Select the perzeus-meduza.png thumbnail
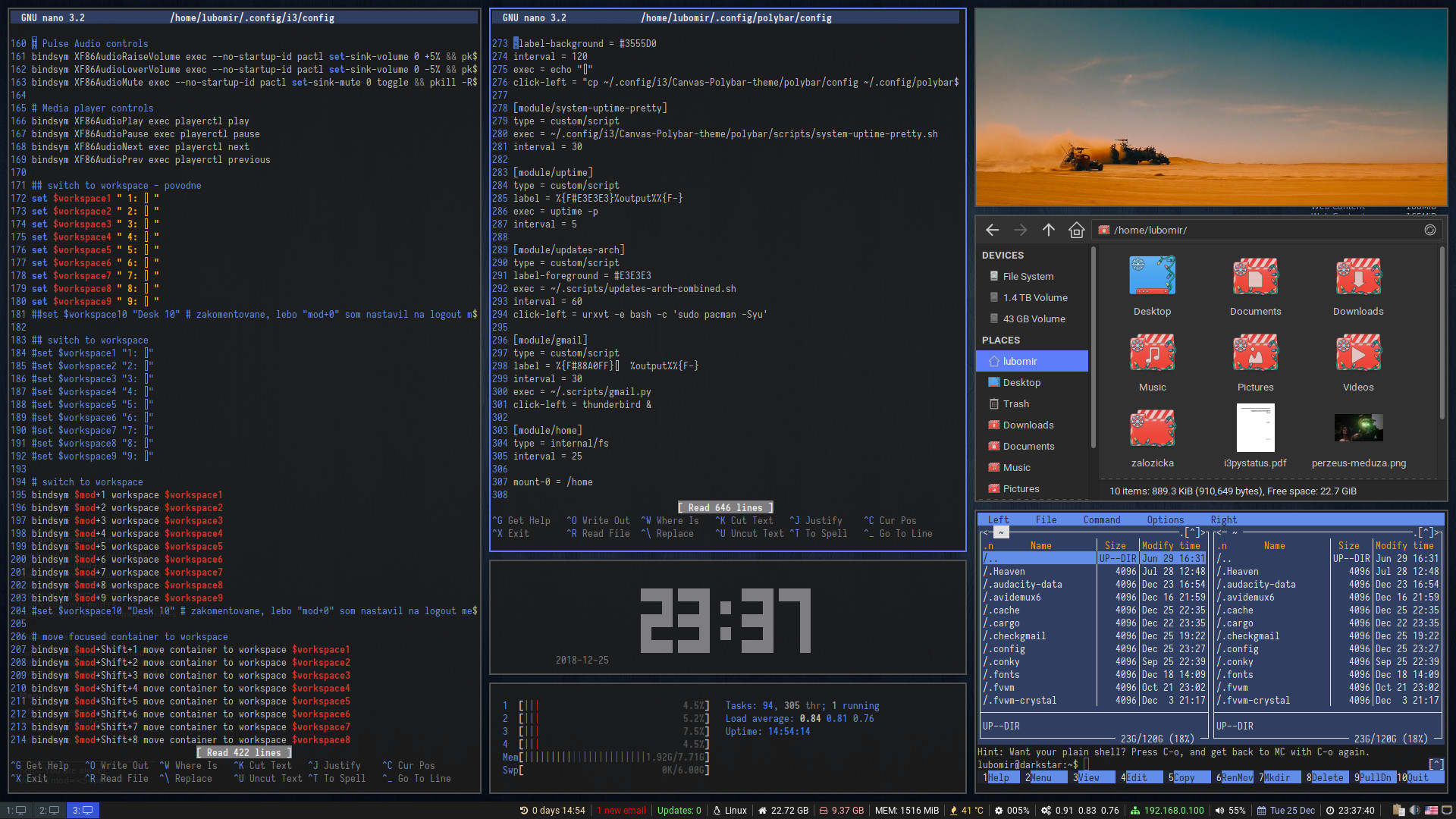The width and height of the screenshot is (1456, 819). (x=1358, y=428)
